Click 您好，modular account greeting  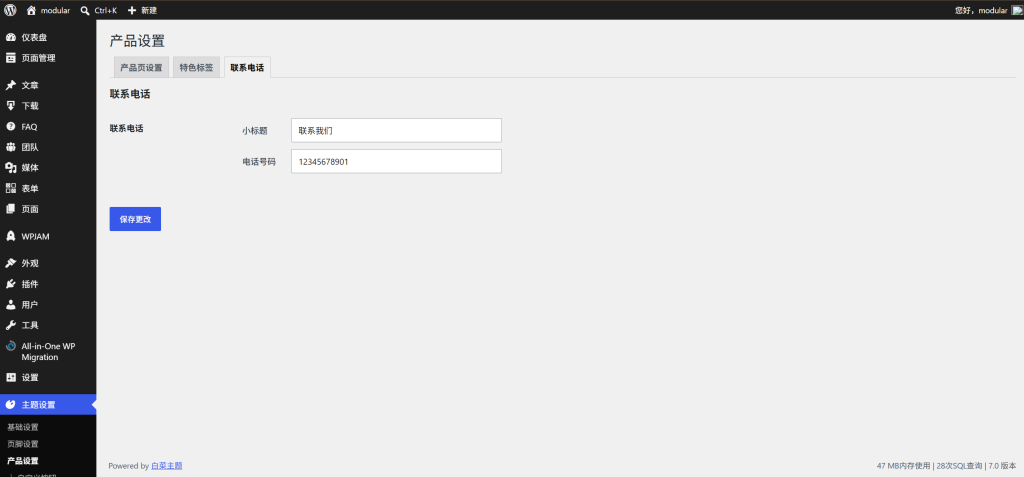[982, 10]
